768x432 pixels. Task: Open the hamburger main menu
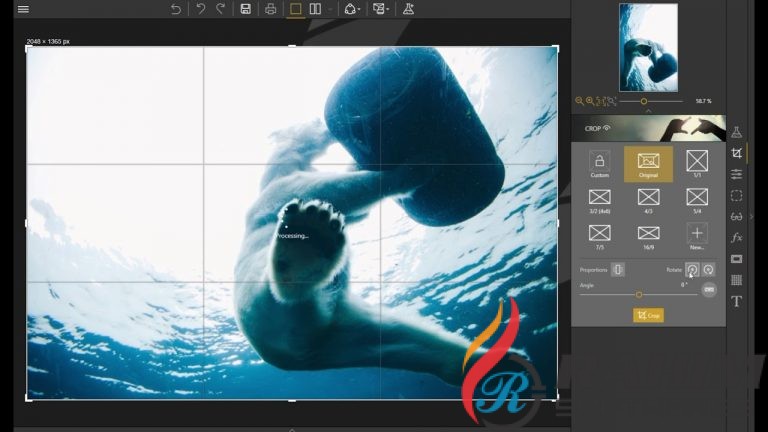pos(23,9)
